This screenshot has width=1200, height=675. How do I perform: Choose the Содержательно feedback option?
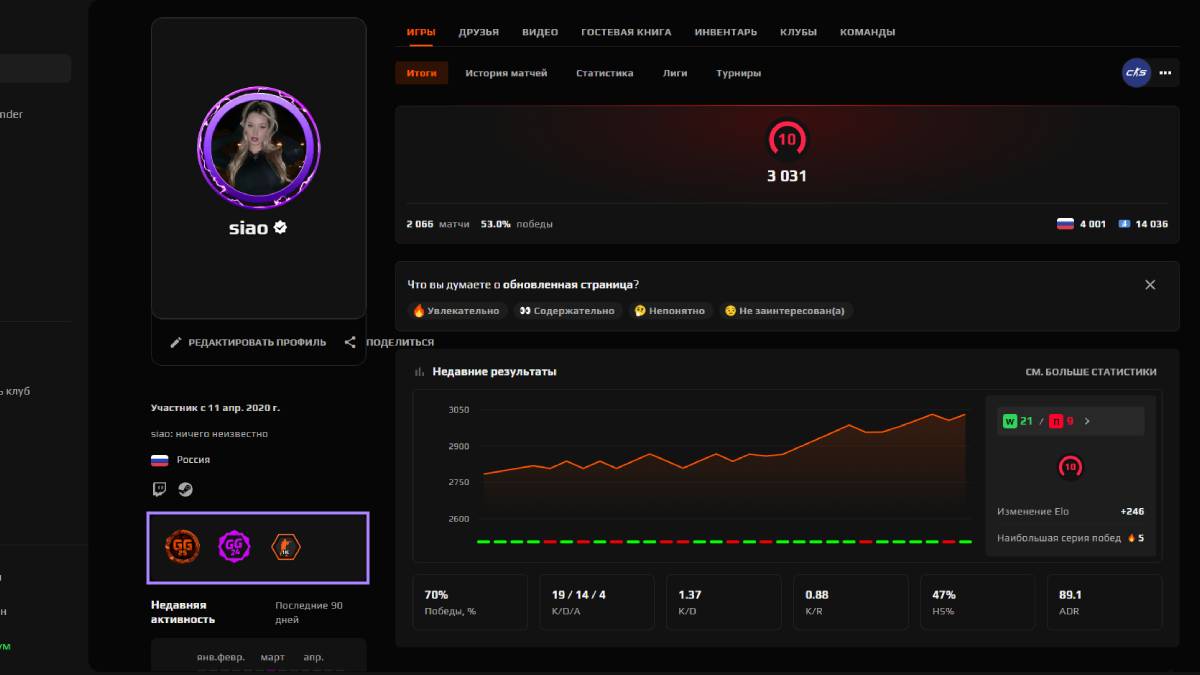[568, 311]
